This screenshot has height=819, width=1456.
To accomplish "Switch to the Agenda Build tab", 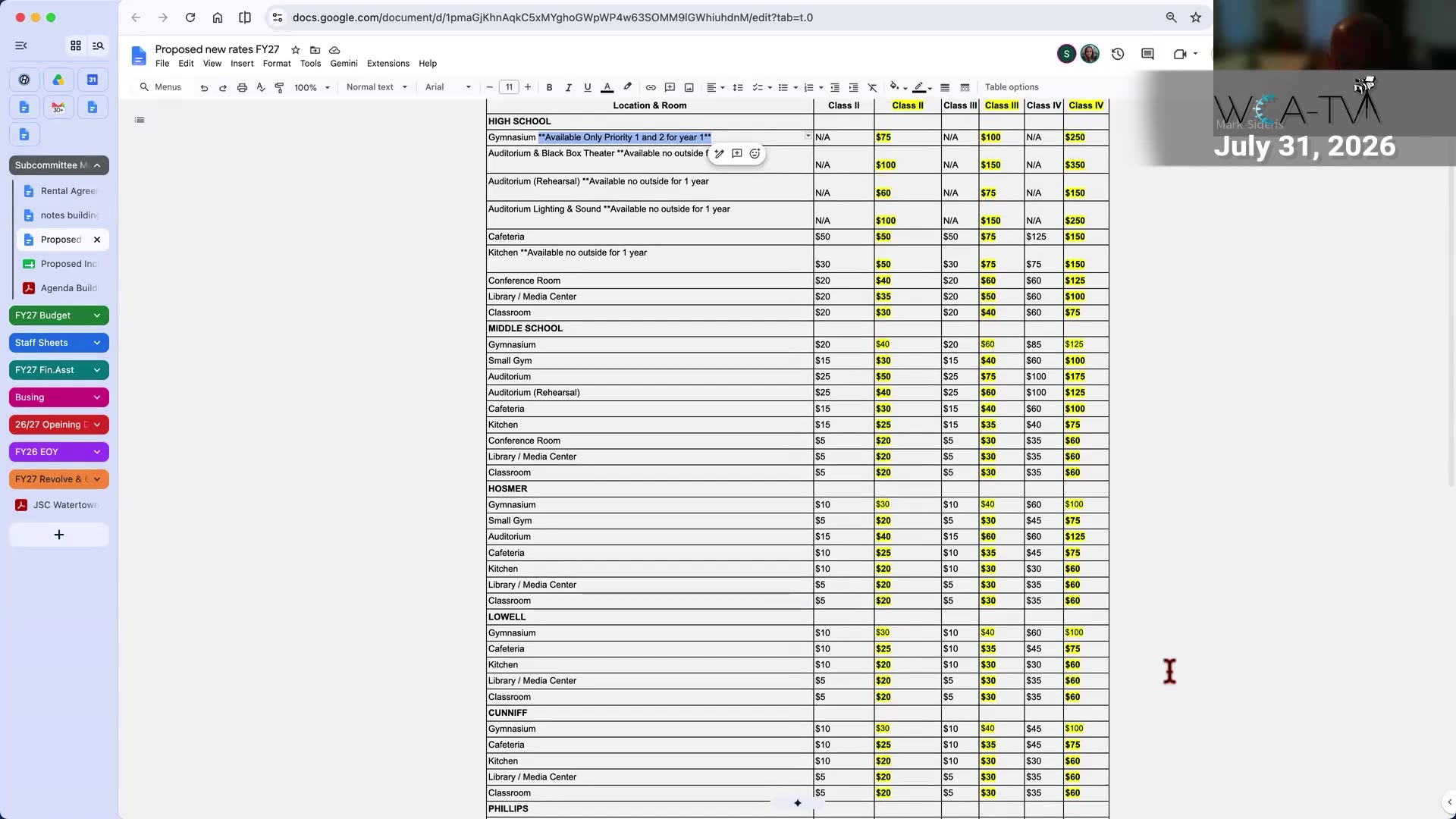I will tap(63, 288).
